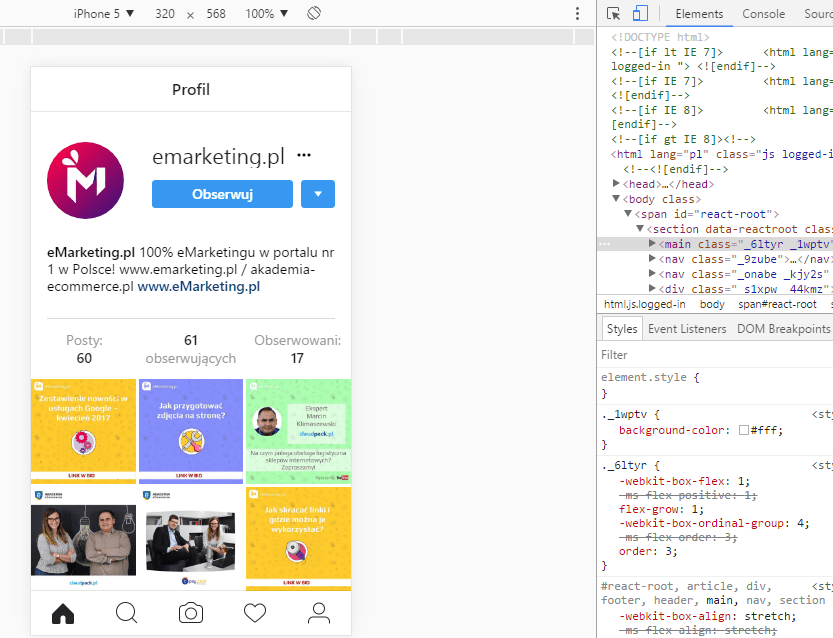Open the DOM Breakpoints tab

(x=783, y=329)
